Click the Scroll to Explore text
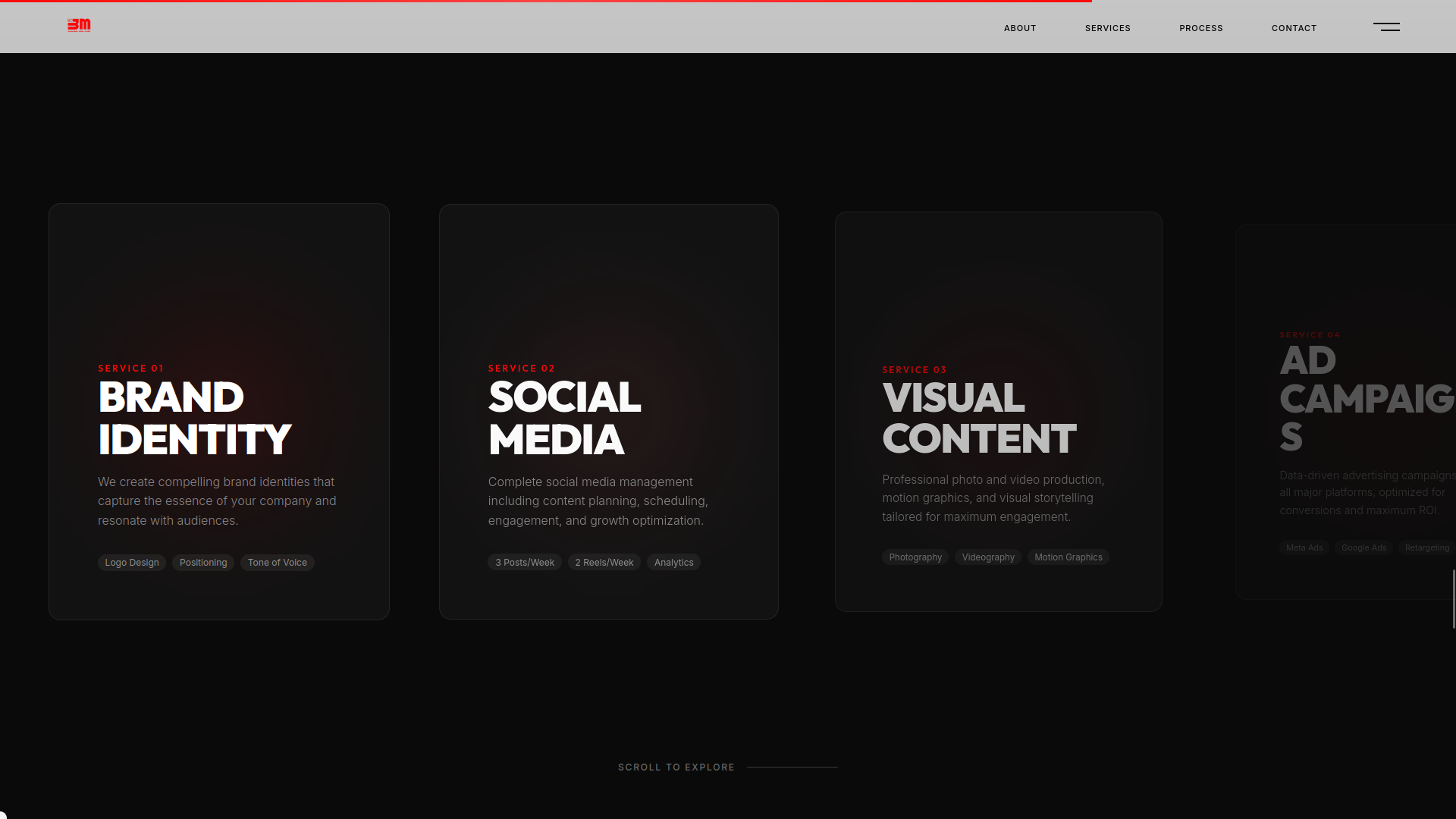This screenshot has height=819, width=1456. click(676, 767)
